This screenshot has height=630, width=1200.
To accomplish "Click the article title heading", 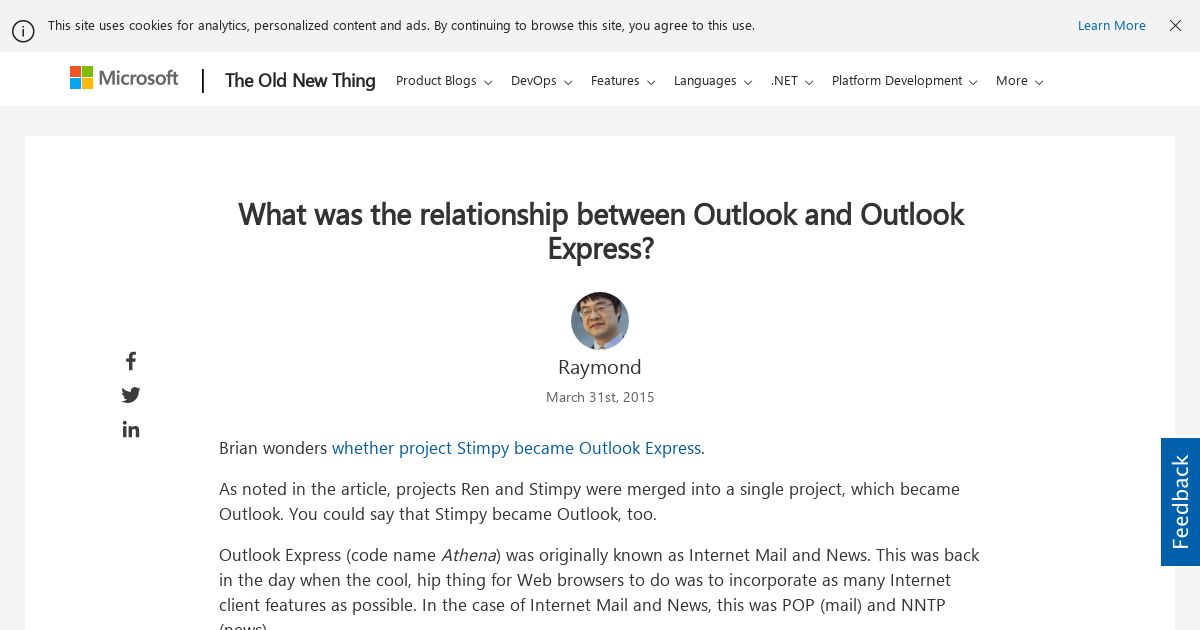I will [600, 230].
